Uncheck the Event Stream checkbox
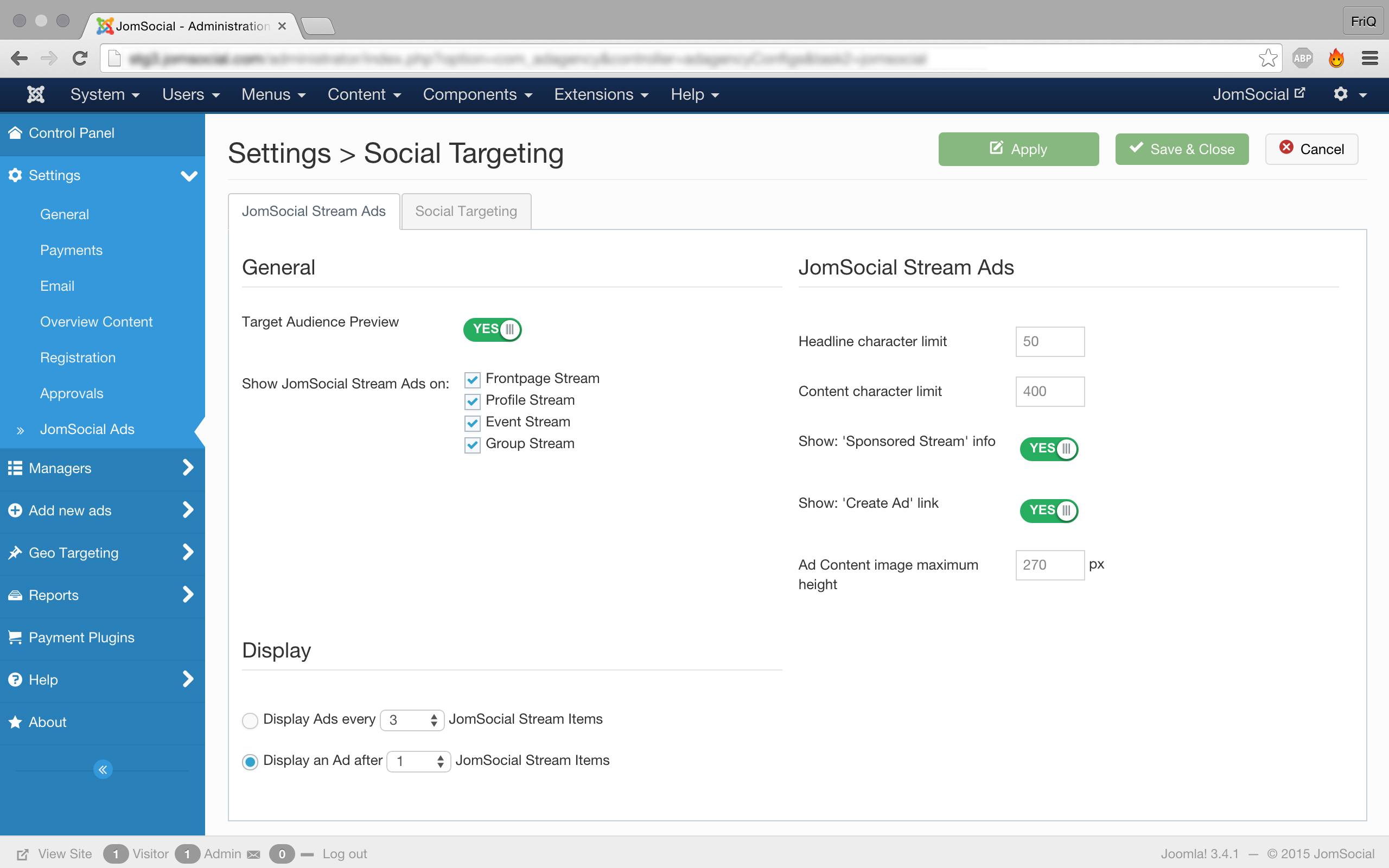The height and width of the screenshot is (868, 1389). pos(473,423)
